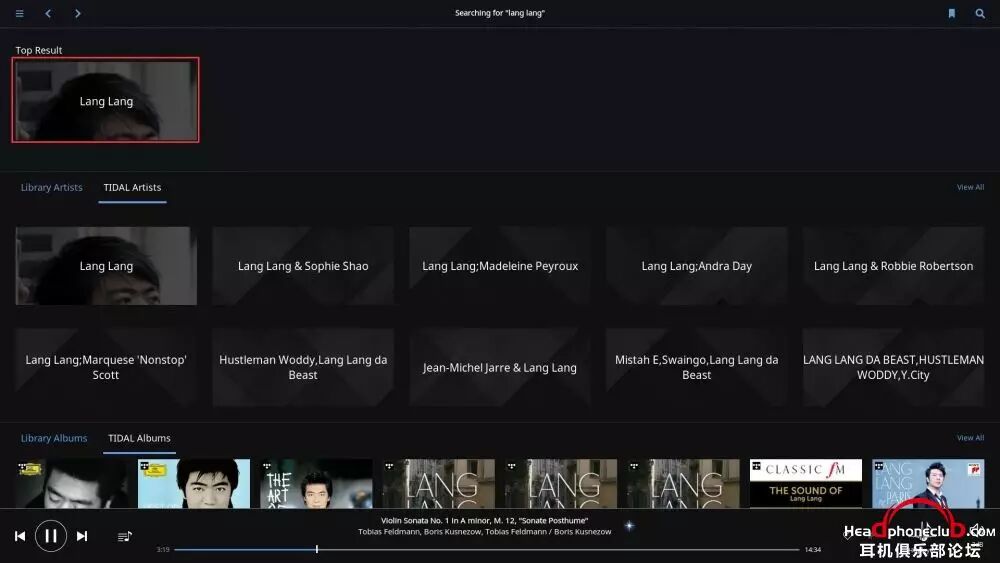This screenshot has width=1000, height=563.
Task: Skip to the next track
Action: [82, 536]
